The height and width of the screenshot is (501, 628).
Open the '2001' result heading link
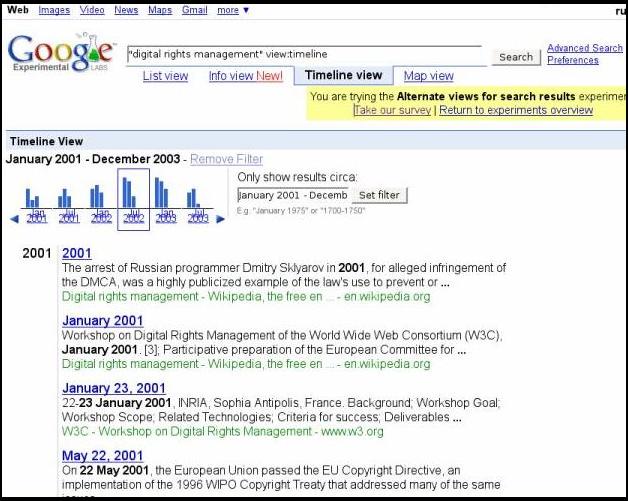77,254
